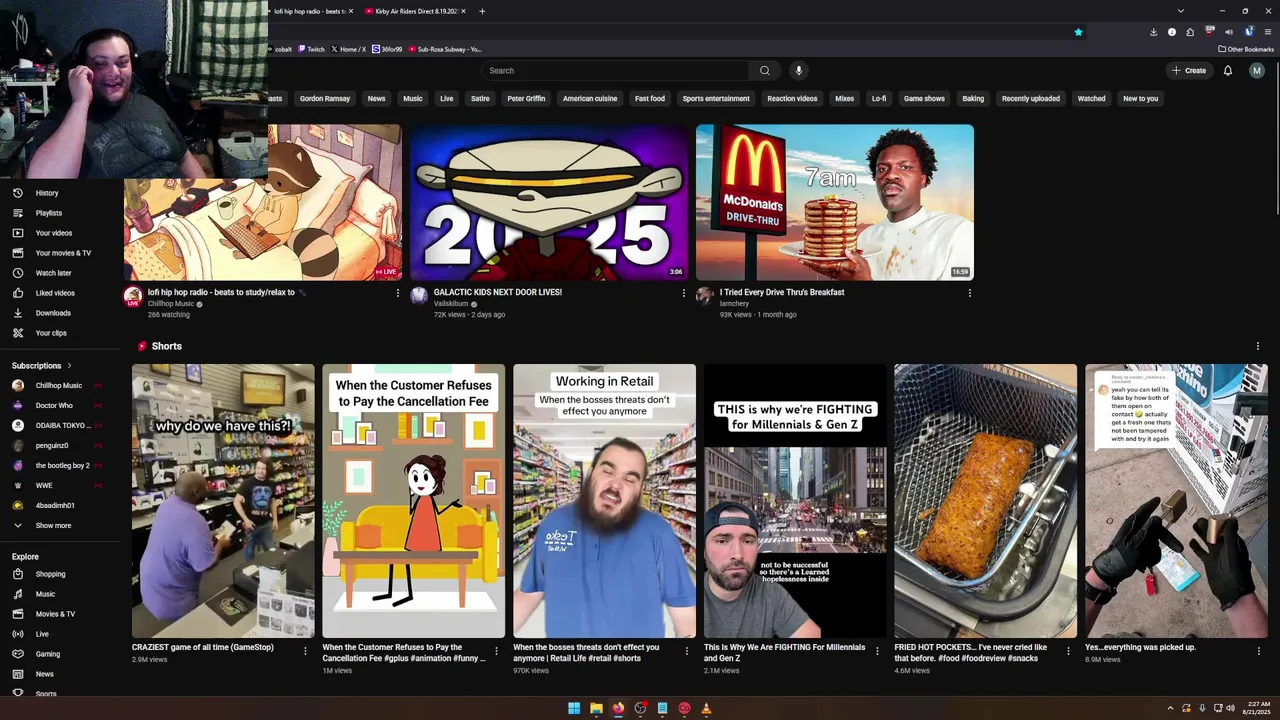Open options for lofi hip hop radio video
The width and height of the screenshot is (1280, 720).
pyautogui.click(x=398, y=293)
